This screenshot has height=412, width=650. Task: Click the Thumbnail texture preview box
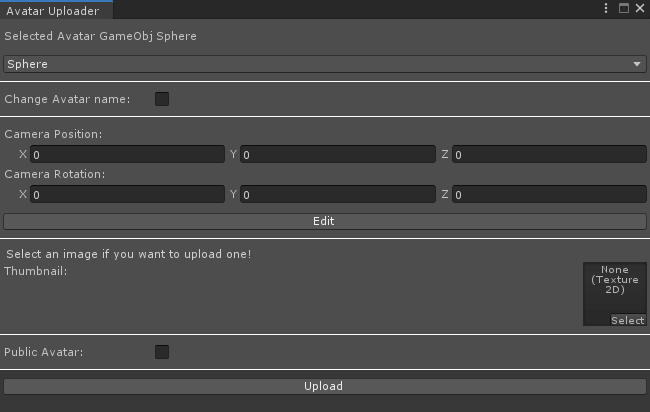click(614, 288)
